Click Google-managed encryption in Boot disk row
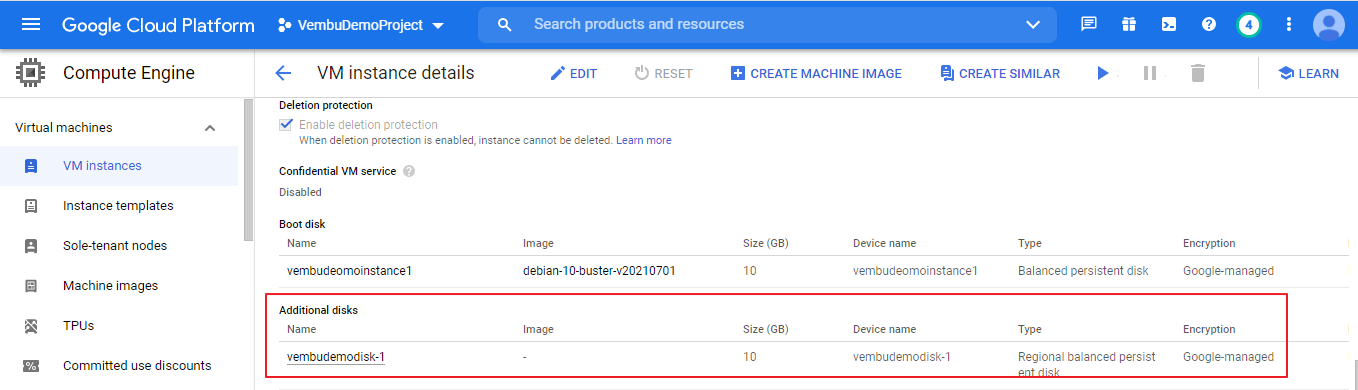Image resolution: width=1358 pixels, height=390 pixels. tap(1228, 270)
